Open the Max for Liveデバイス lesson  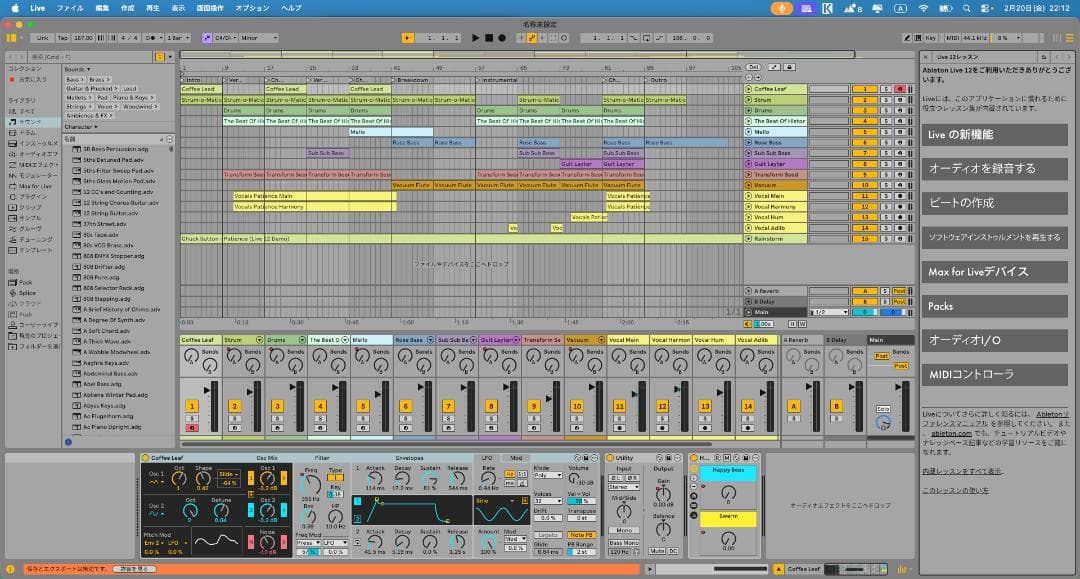tap(995, 272)
